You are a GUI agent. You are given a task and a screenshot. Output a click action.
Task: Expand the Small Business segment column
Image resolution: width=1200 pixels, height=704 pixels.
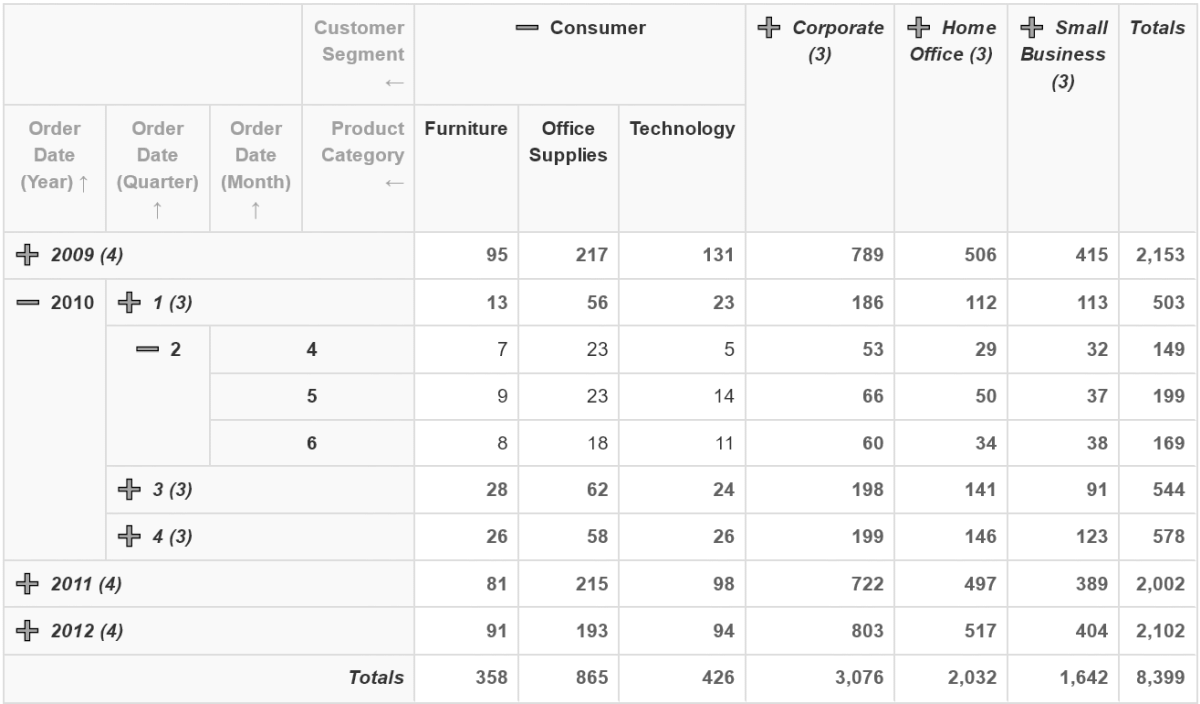click(x=1031, y=28)
